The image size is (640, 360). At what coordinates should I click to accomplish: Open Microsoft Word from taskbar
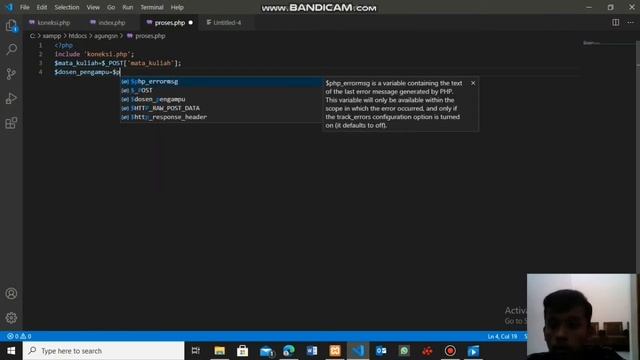(312, 351)
